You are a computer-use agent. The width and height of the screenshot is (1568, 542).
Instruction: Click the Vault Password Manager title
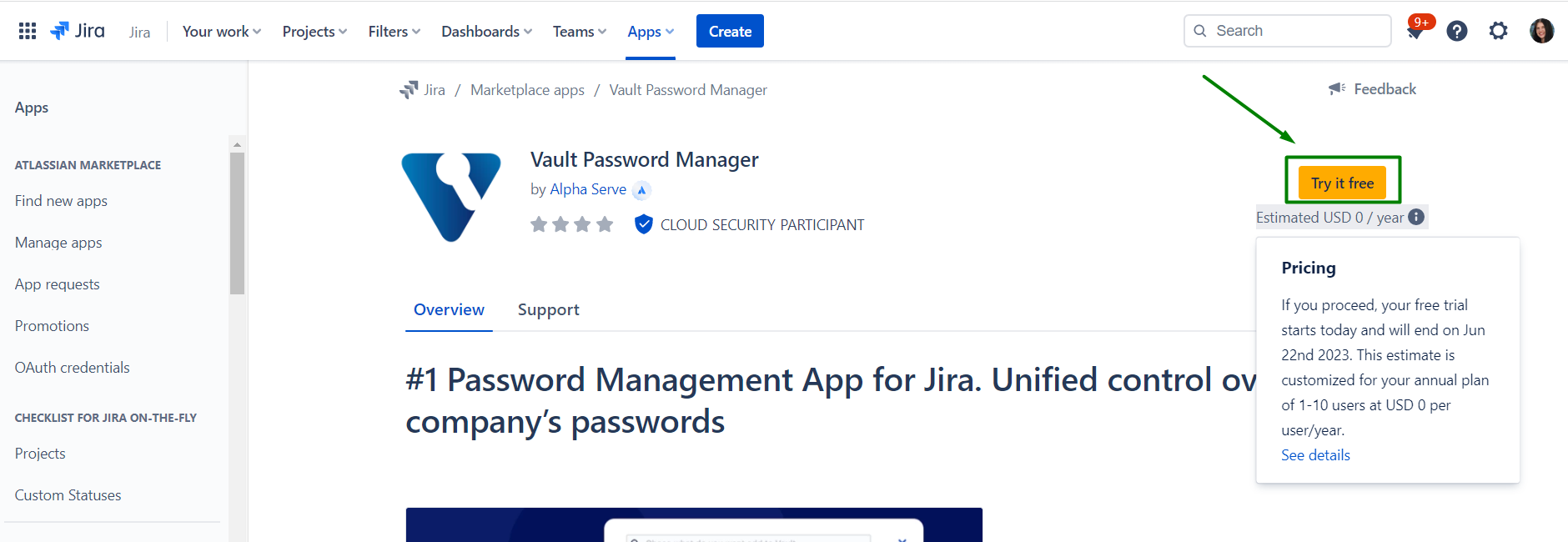(644, 159)
